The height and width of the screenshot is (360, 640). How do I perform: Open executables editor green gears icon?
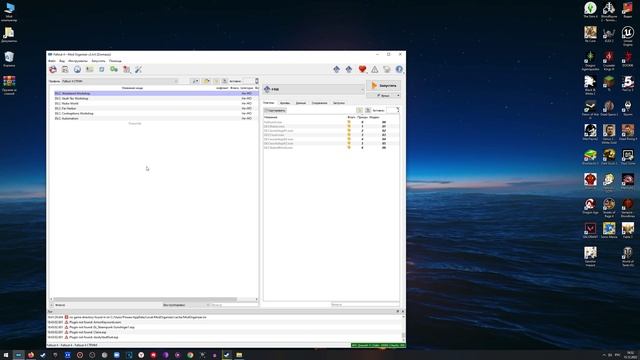pyautogui.click(x=114, y=69)
